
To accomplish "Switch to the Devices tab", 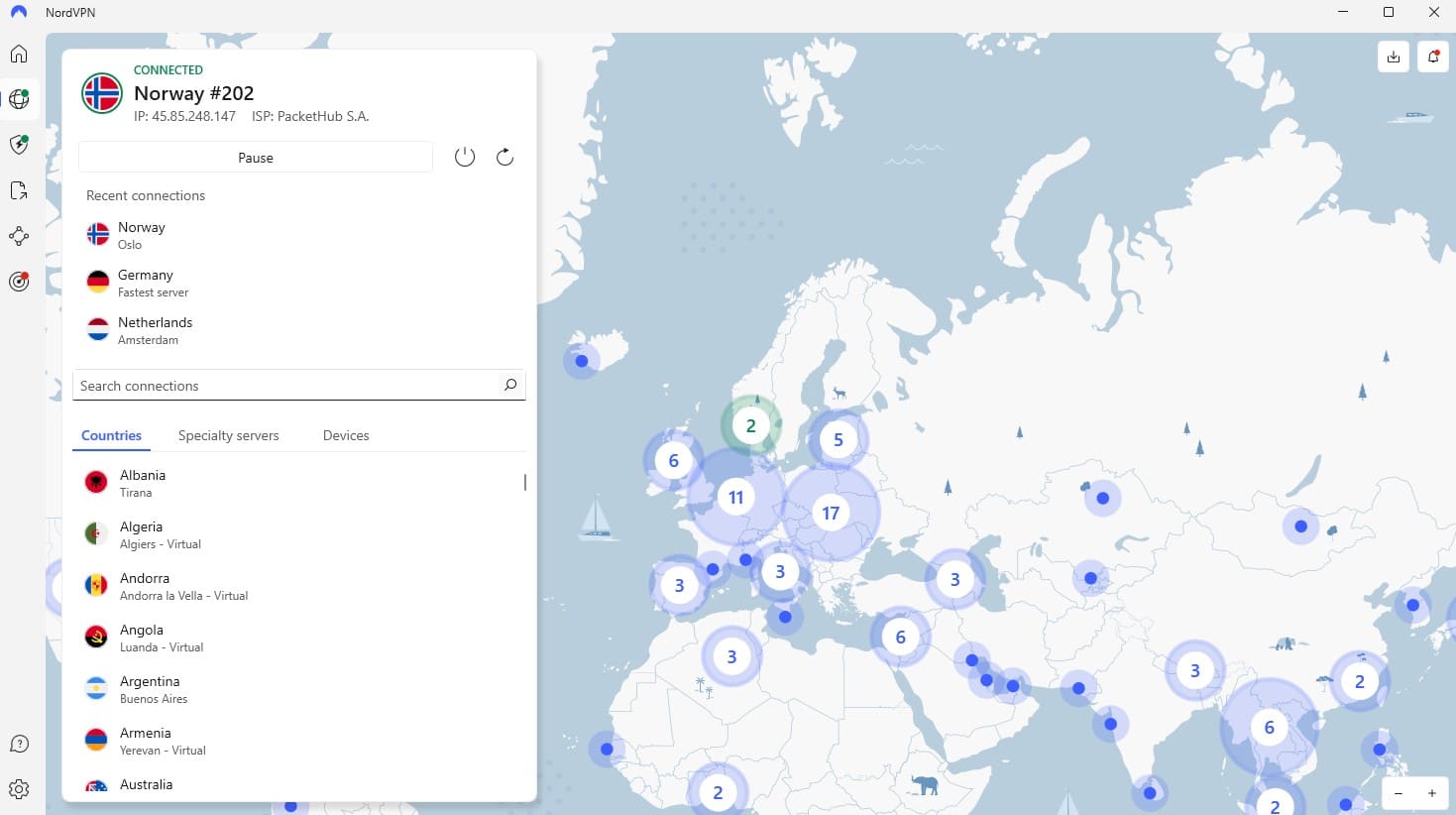I will 346,435.
